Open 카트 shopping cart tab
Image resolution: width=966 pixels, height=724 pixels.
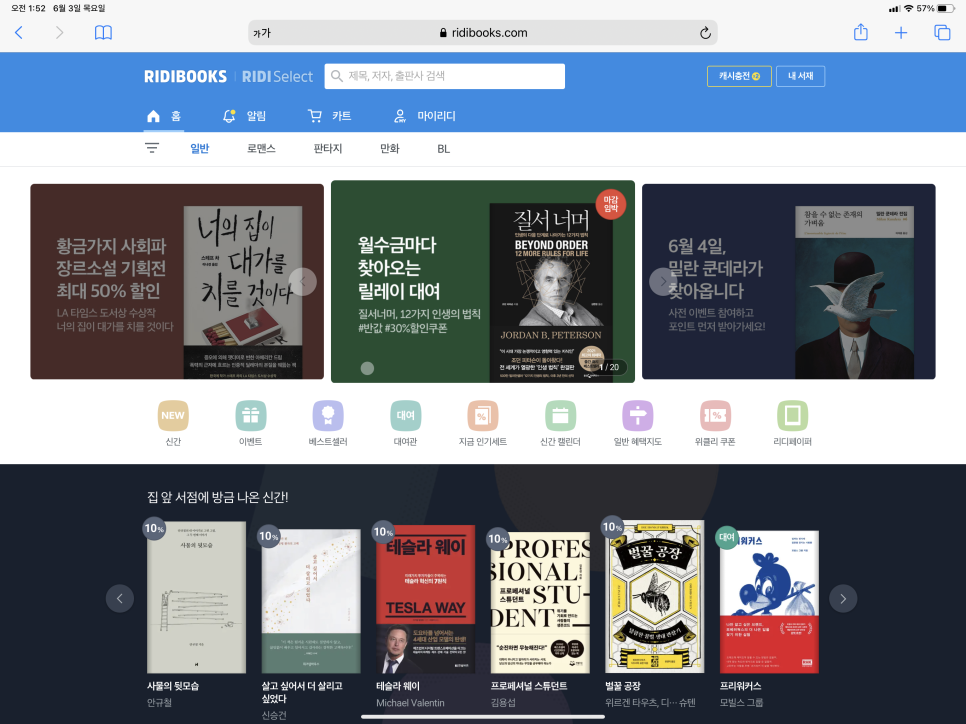point(330,116)
